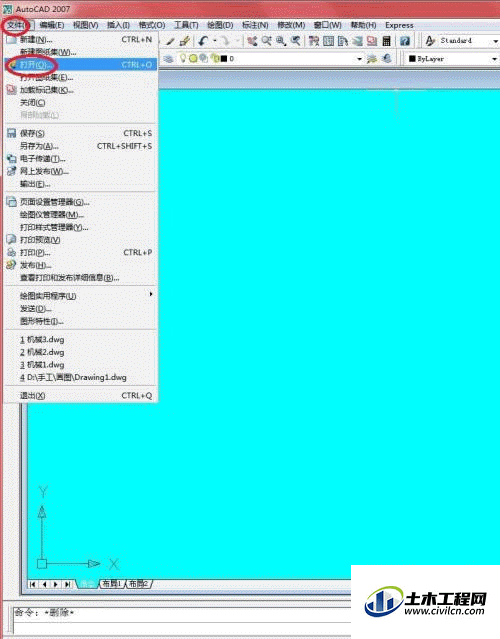Open the 标注(N) menu
Screen dimensions: 500x639
pos(255,25)
